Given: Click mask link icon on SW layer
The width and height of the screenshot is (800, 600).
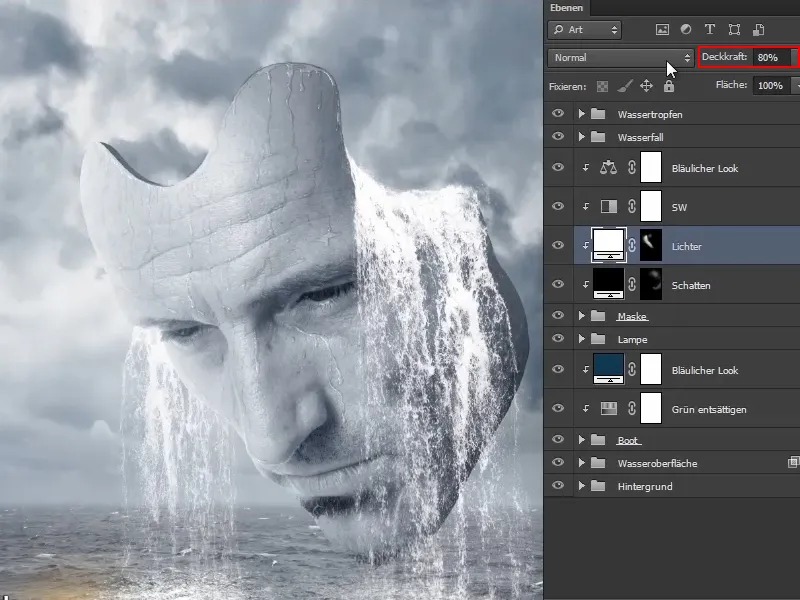Looking at the screenshot, I should tap(632, 206).
